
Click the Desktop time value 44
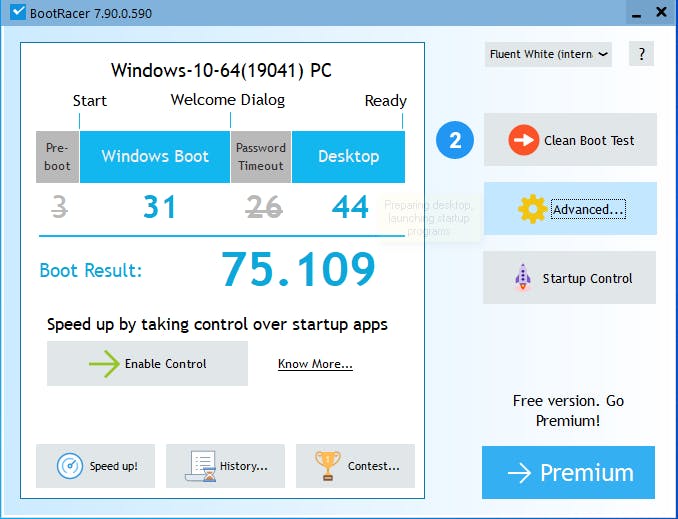click(350, 207)
